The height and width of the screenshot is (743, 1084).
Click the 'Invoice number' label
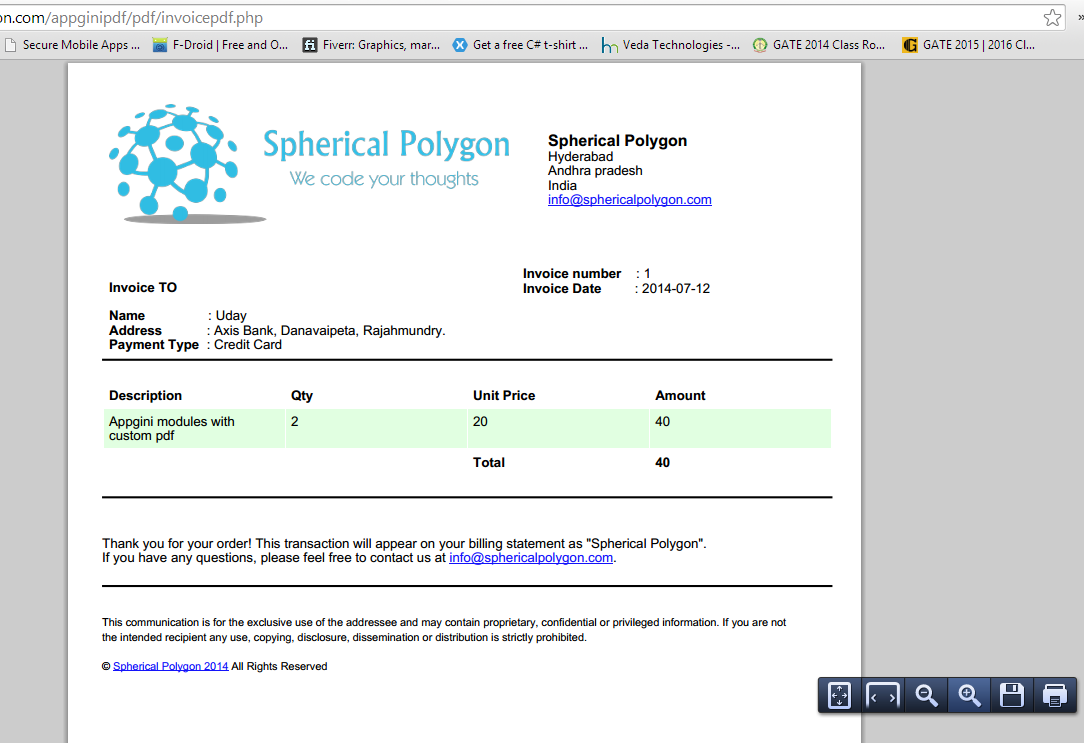(x=572, y=274)
